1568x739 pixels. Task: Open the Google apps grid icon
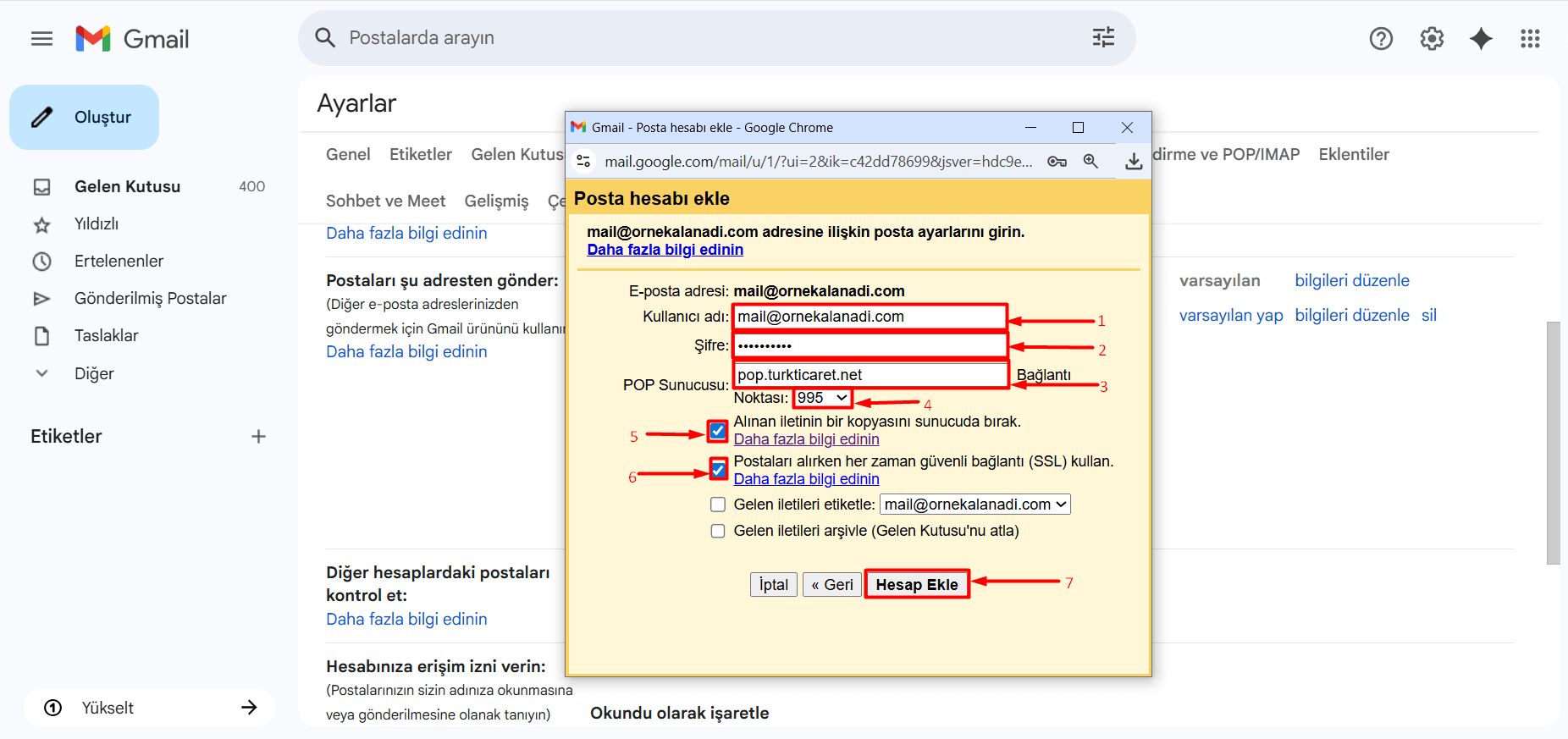(x=1530, y=39)
